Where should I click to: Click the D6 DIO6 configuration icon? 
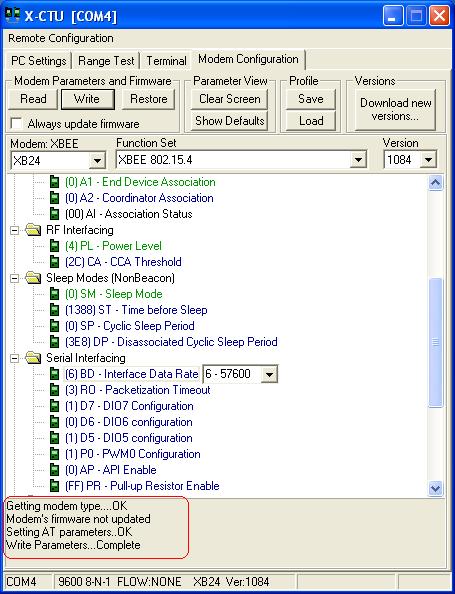click(x=55, y=422)
